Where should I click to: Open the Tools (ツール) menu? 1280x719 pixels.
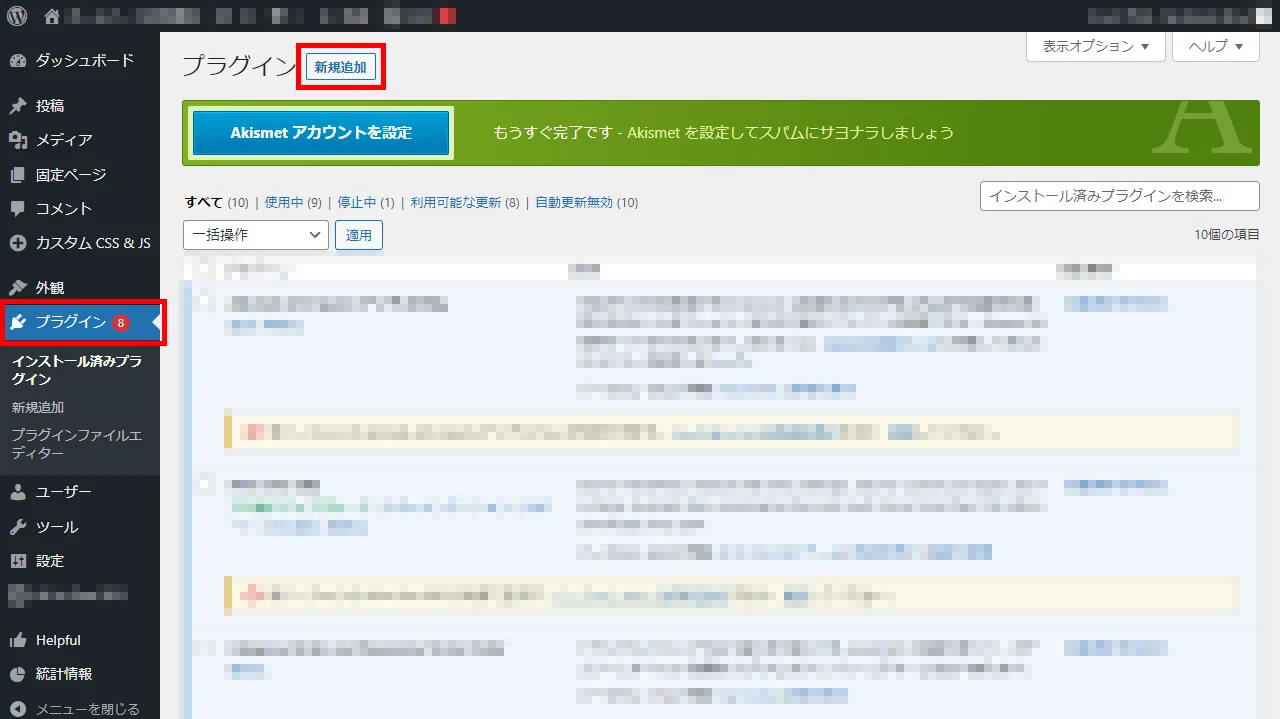(56, 526)
